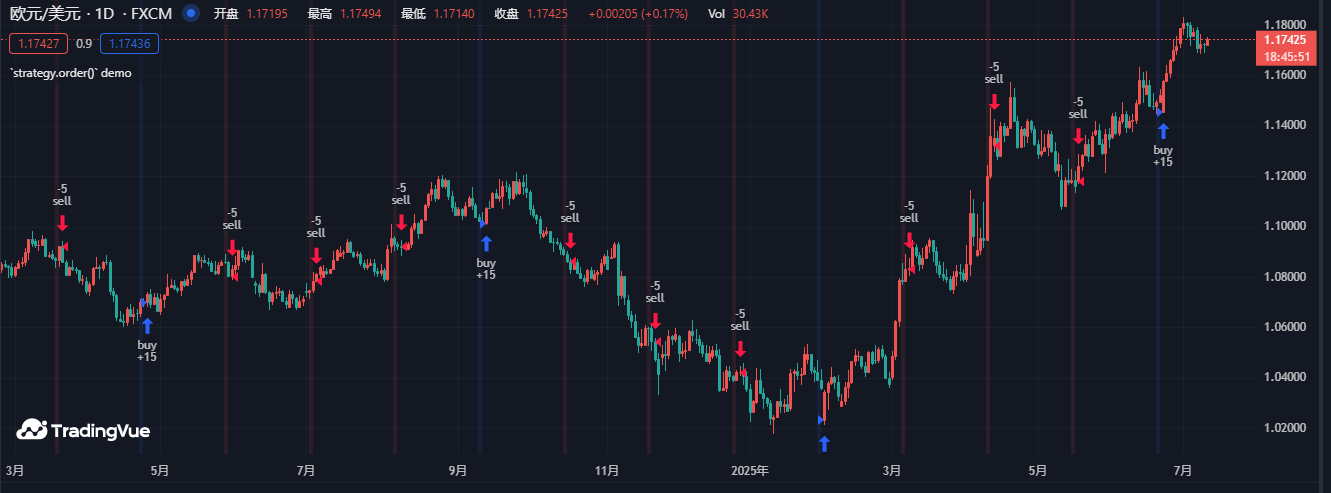1331x493 pixels.
Task: Click the 2025年 label on the time axis
Action: click(x=750, y=470)
